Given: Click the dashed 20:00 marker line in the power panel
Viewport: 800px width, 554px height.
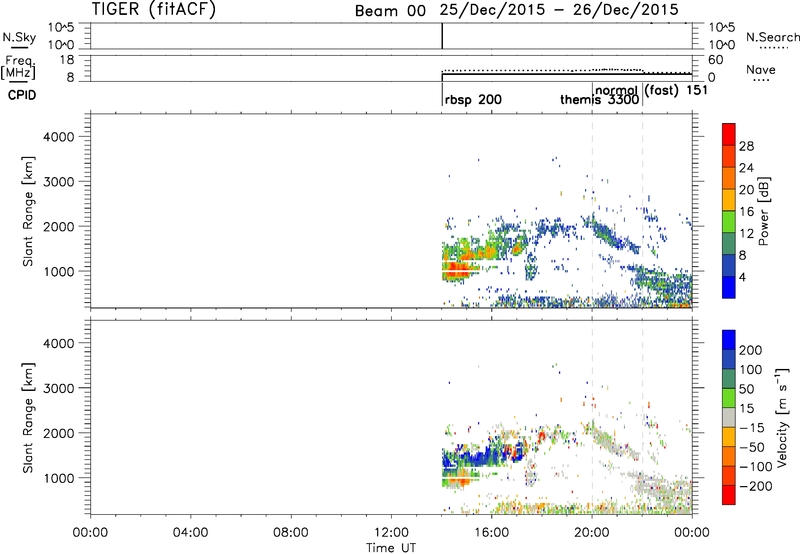Looking at the screenshot, I should coord(592,209).
